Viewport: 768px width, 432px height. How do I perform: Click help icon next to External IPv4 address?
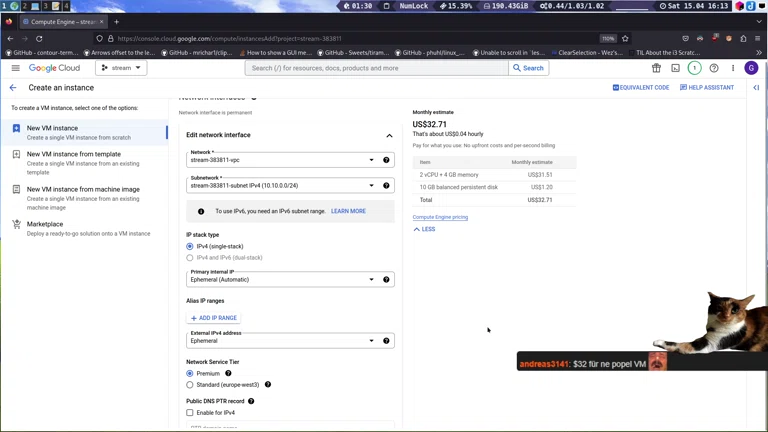[386, 341]
